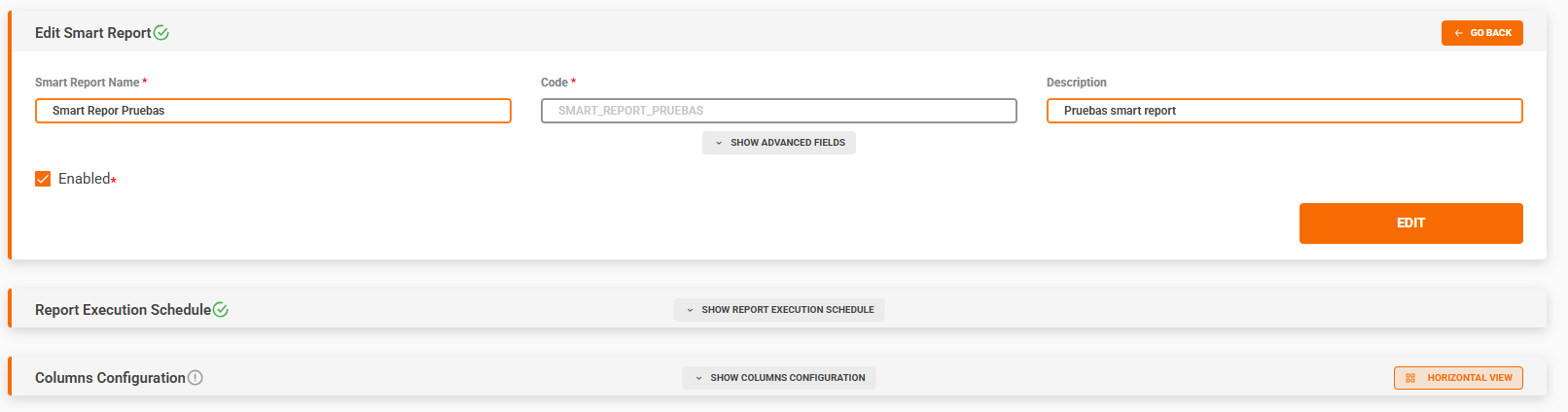
Task: Click the green check icon beside Report Execution Schedule
Action: click(x=221, y=310)
